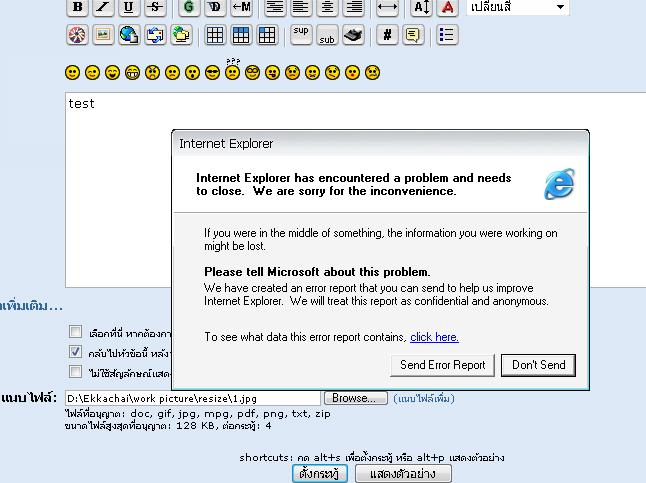Click the ตั้งกระทู้ post button

(320, 474)
